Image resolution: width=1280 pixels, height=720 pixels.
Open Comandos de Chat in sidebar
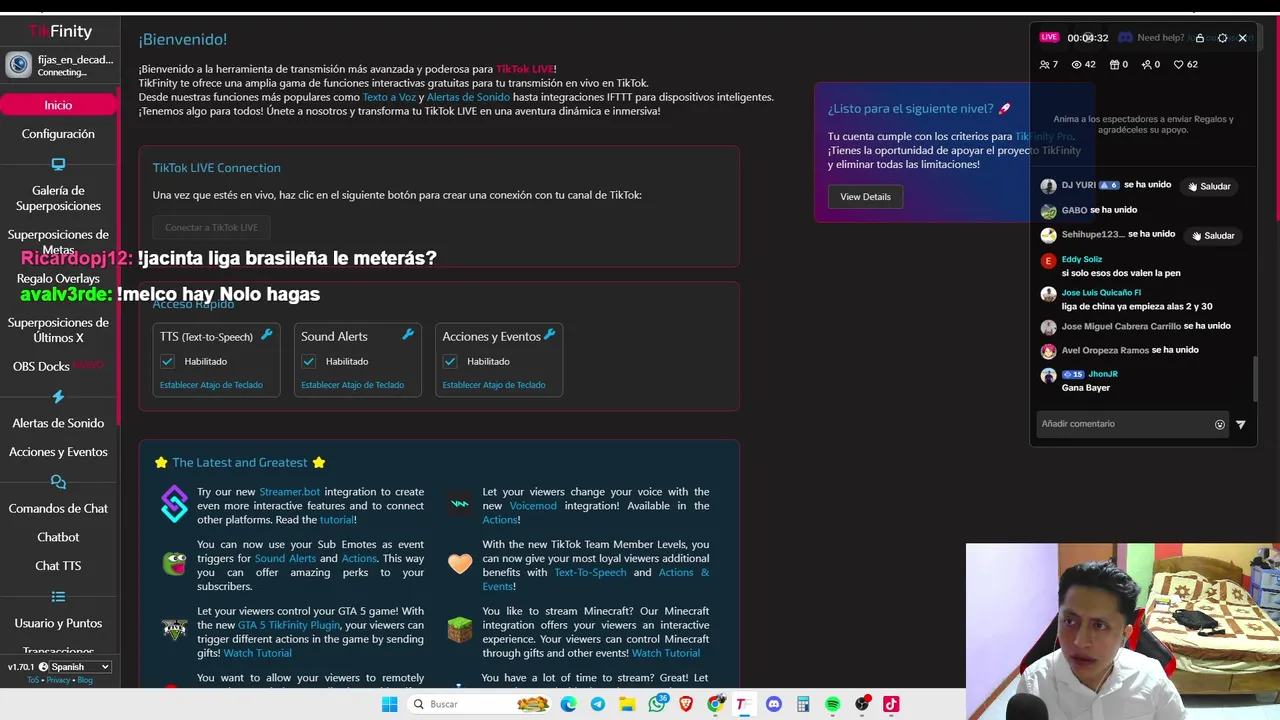click(58, 508)
